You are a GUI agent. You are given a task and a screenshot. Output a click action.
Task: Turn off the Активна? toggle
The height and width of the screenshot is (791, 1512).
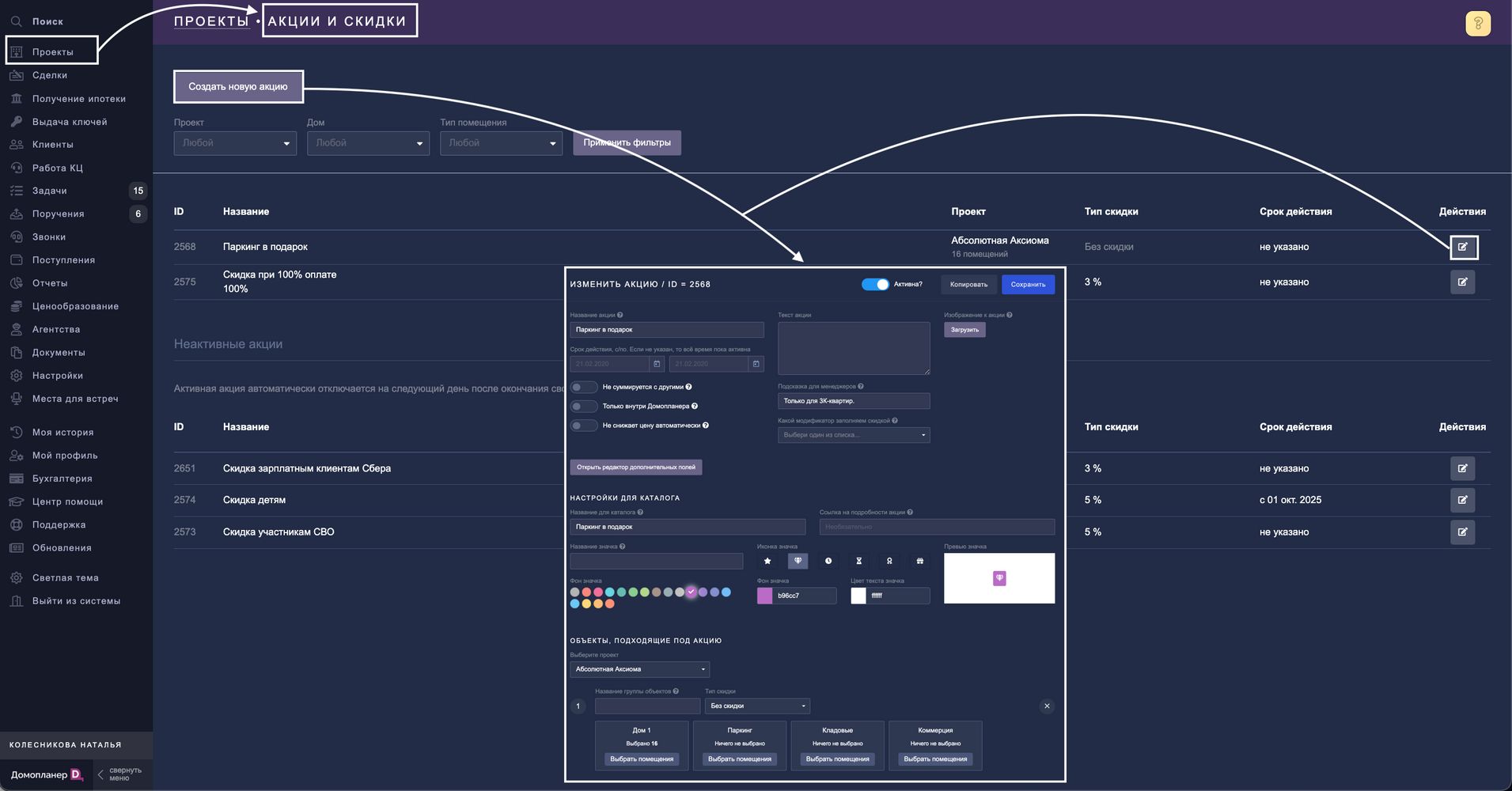click(x=875, y=285)
